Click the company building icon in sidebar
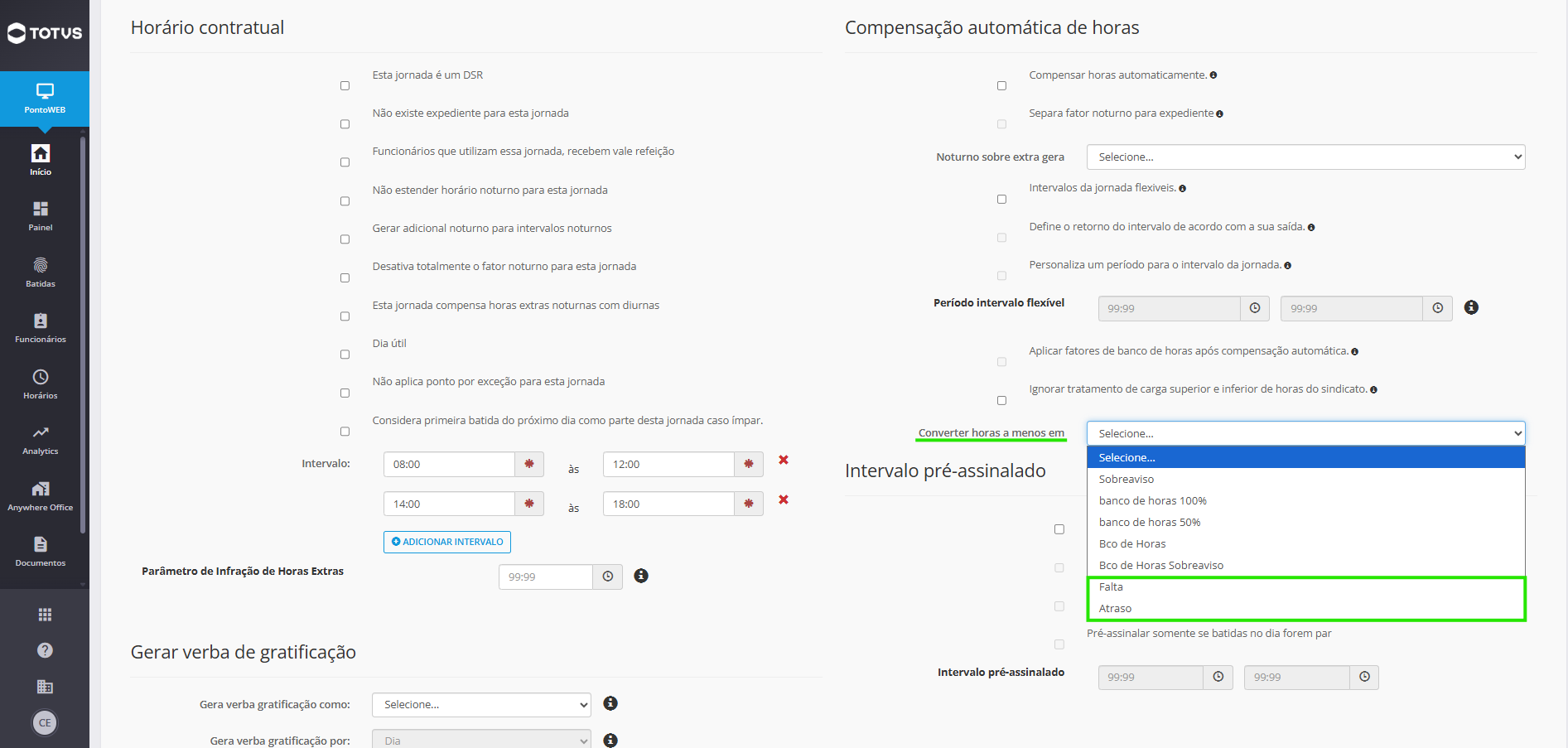The width and height of the screenshot is (1568, 748). [x=45, y=687]
